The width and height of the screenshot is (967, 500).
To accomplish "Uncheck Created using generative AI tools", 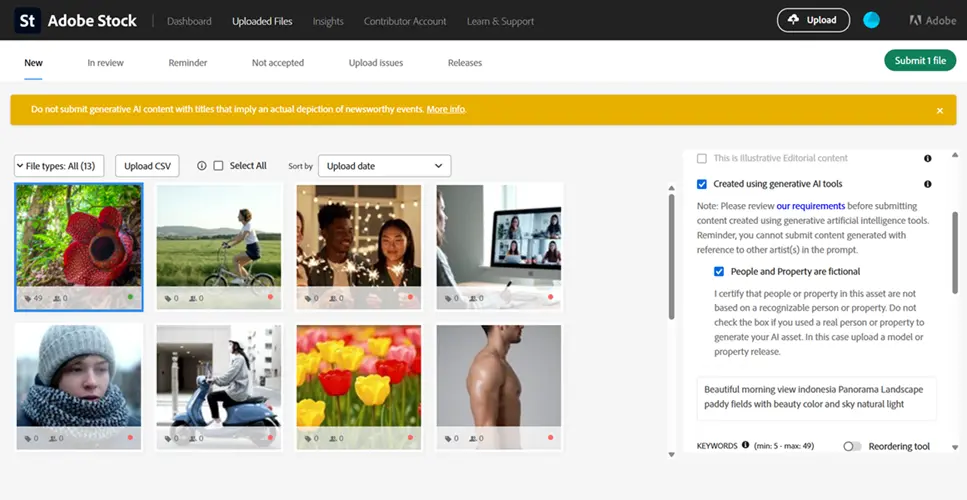I will (702, 184).
